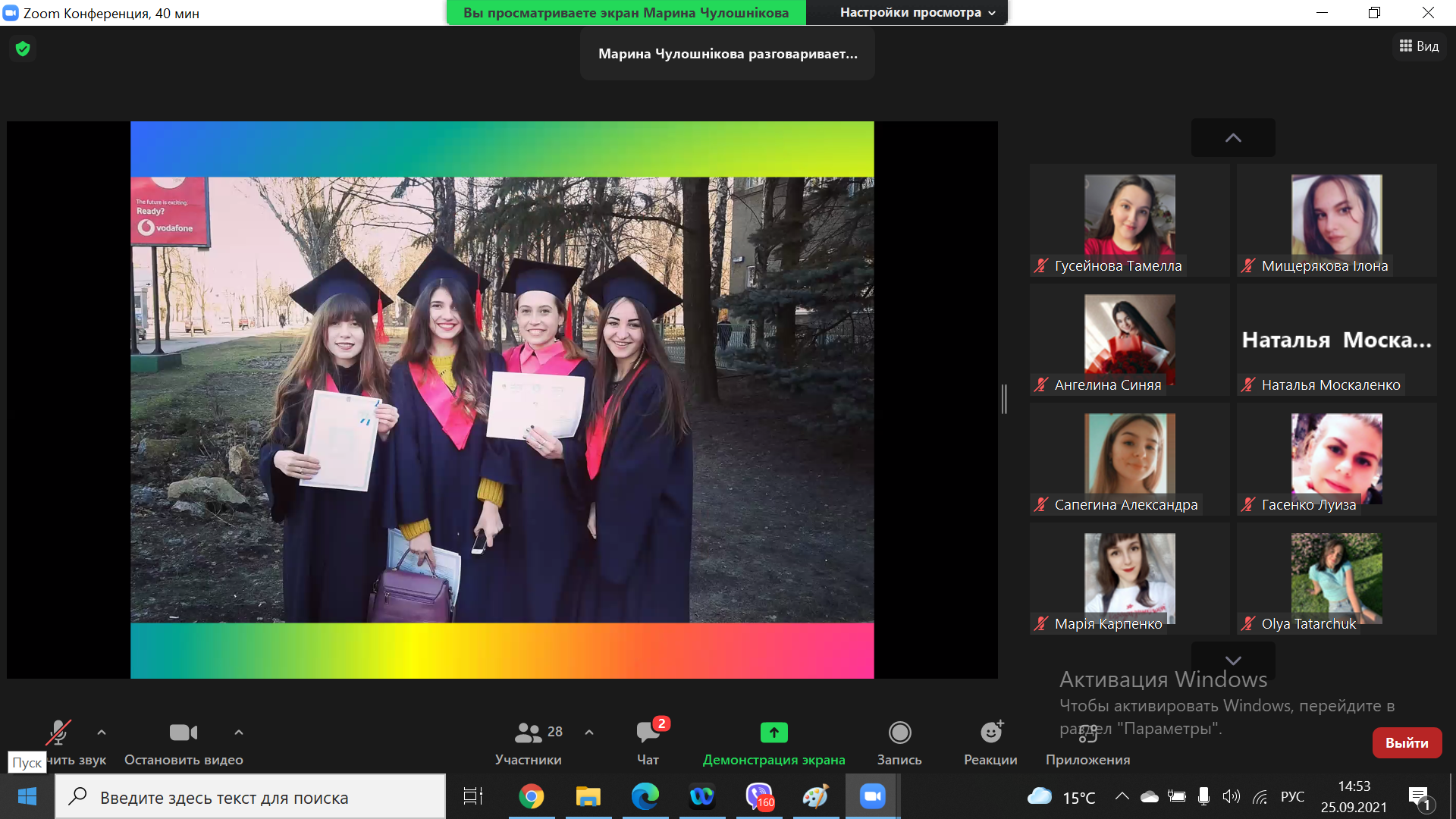Open the green encryption shield info
This screenshot has height=819, width=1456.
pos(23,49)
